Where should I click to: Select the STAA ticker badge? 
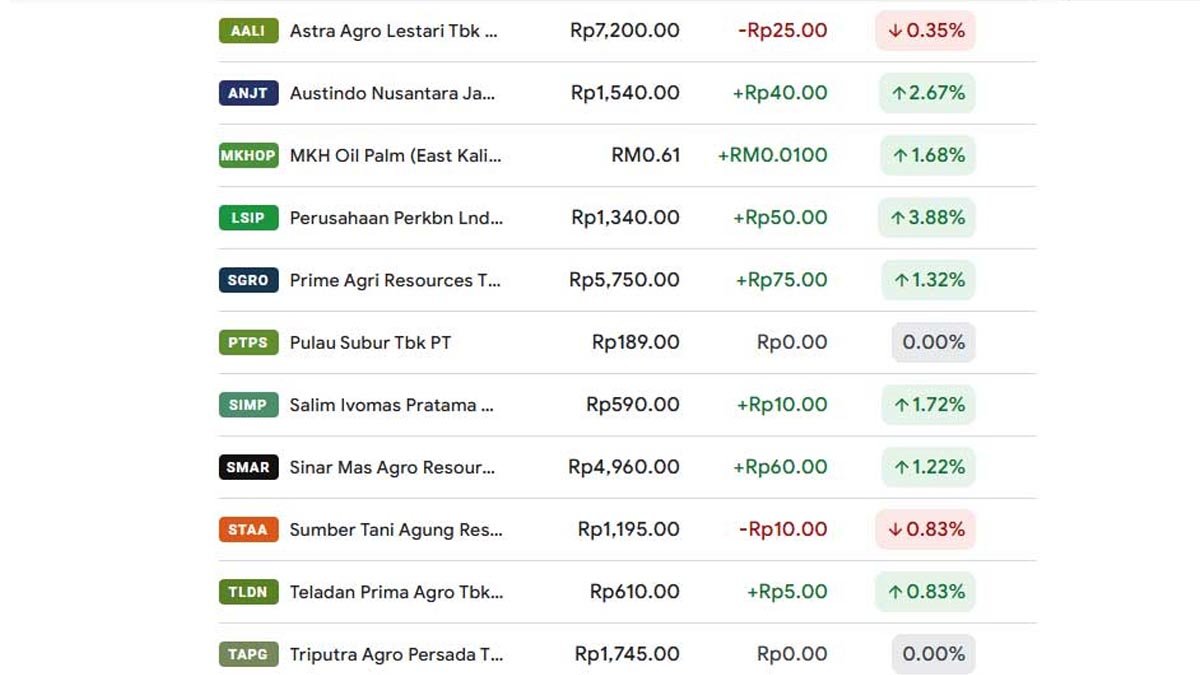[x=248, y=529]
